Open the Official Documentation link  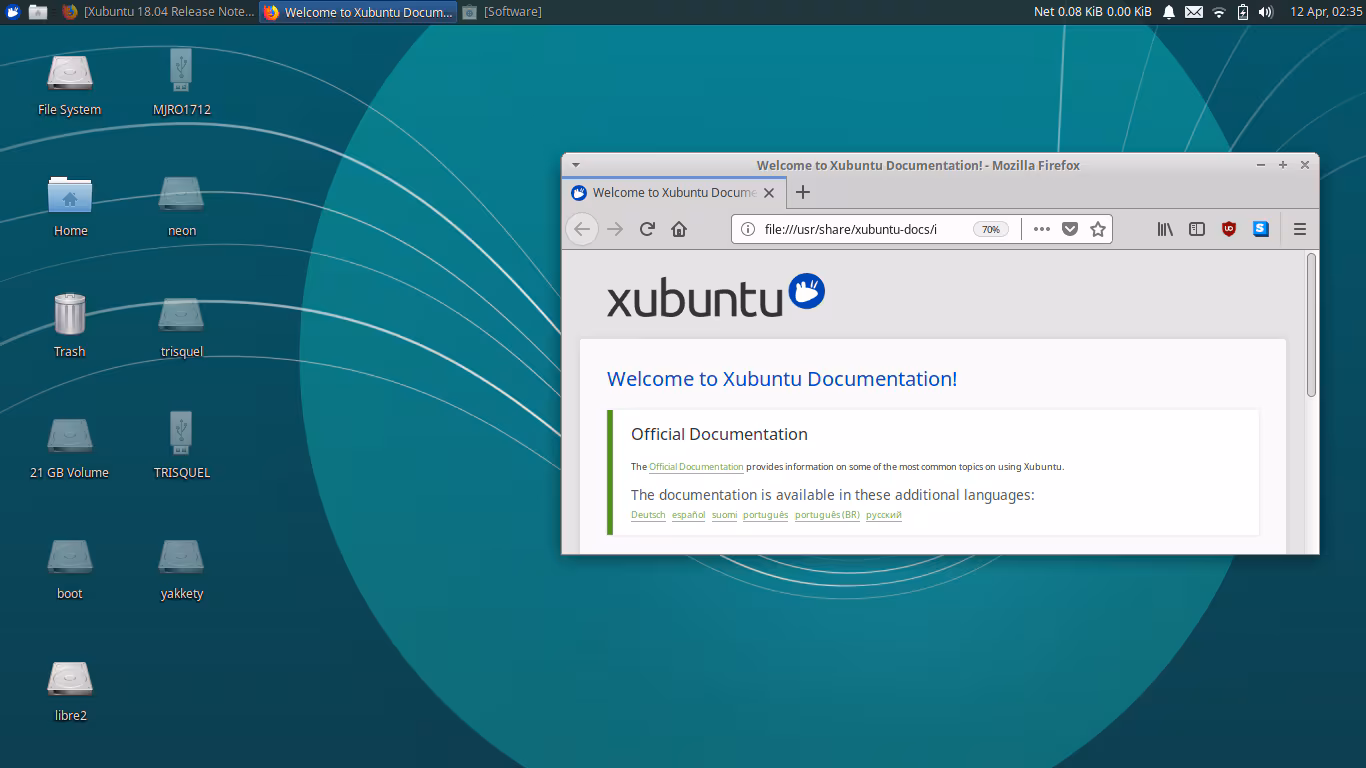(696, 467)
